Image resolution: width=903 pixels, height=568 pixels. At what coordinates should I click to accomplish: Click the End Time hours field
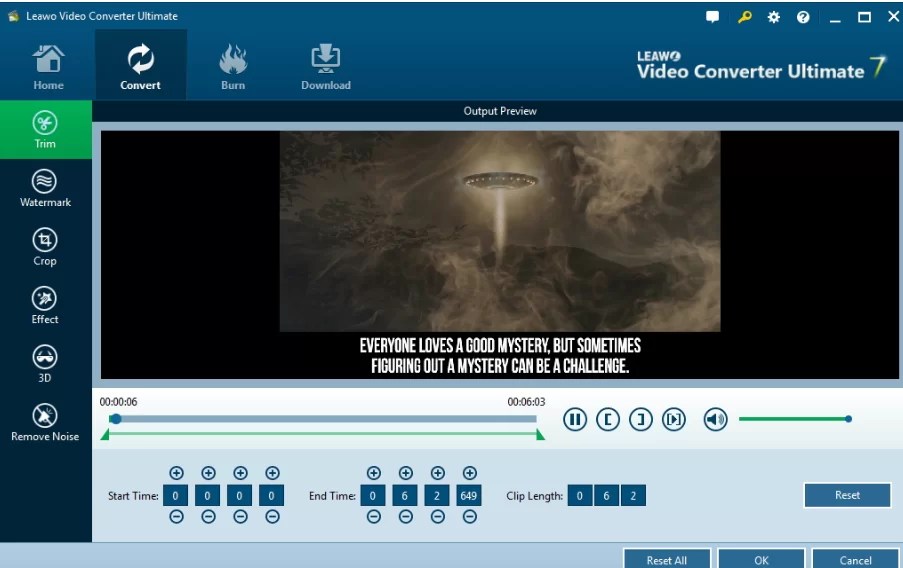click(x=373, y=495)
